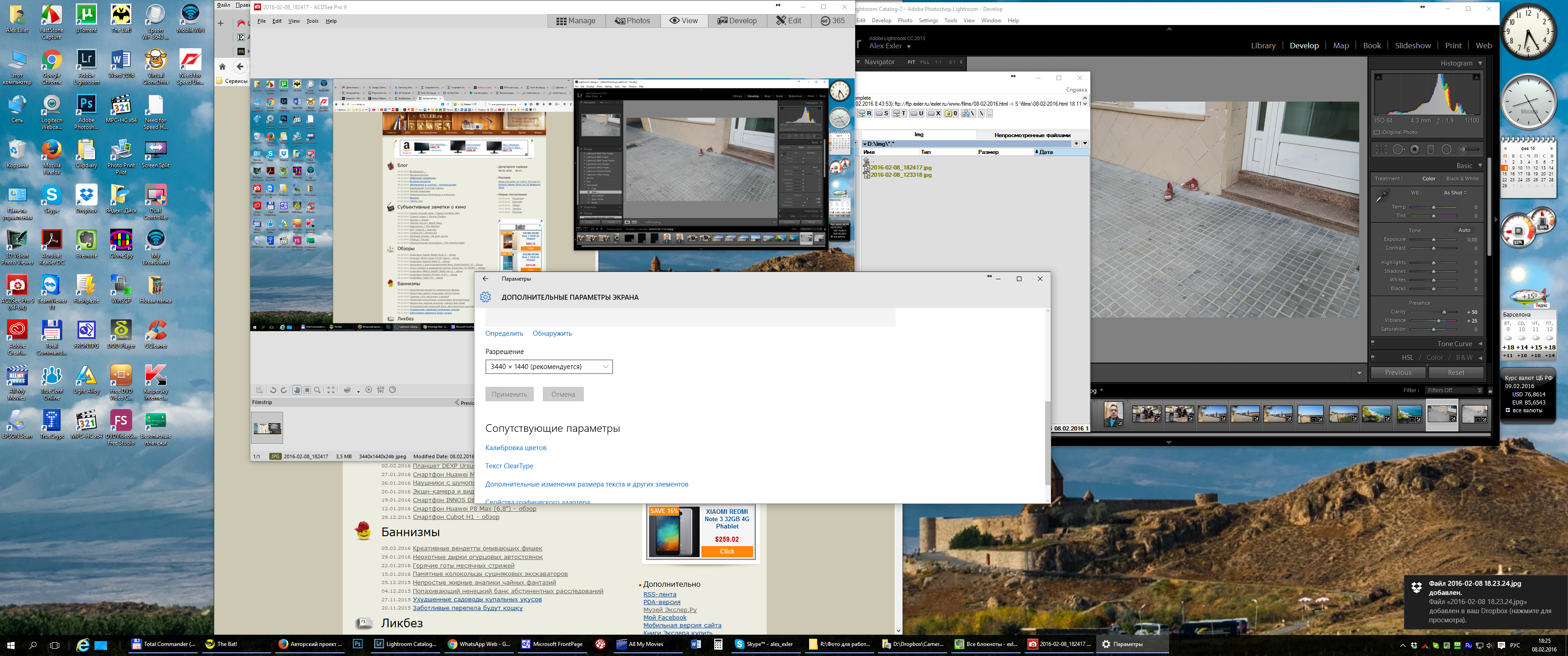The width and height of the screenshot is (1568, 656).
Task: Rotate image left in ACDSee toolbar
Action: pyautogui.click(x=273, y=390)
